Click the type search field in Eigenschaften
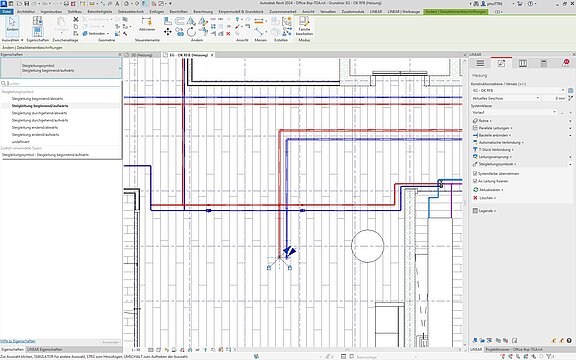Screen dimensions: 576x360 pyautogui.click(x=61, y=84)
